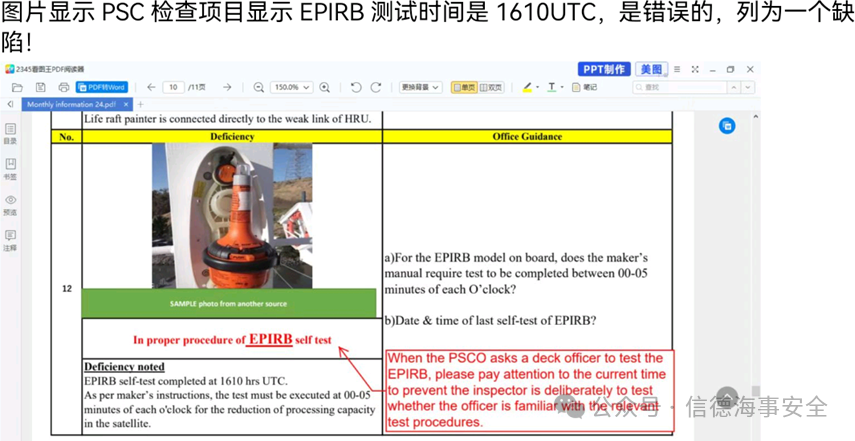The image size is (855, 441).
Task: Collapse the sidebar with the left chevron
Action: tap(10, 104)
